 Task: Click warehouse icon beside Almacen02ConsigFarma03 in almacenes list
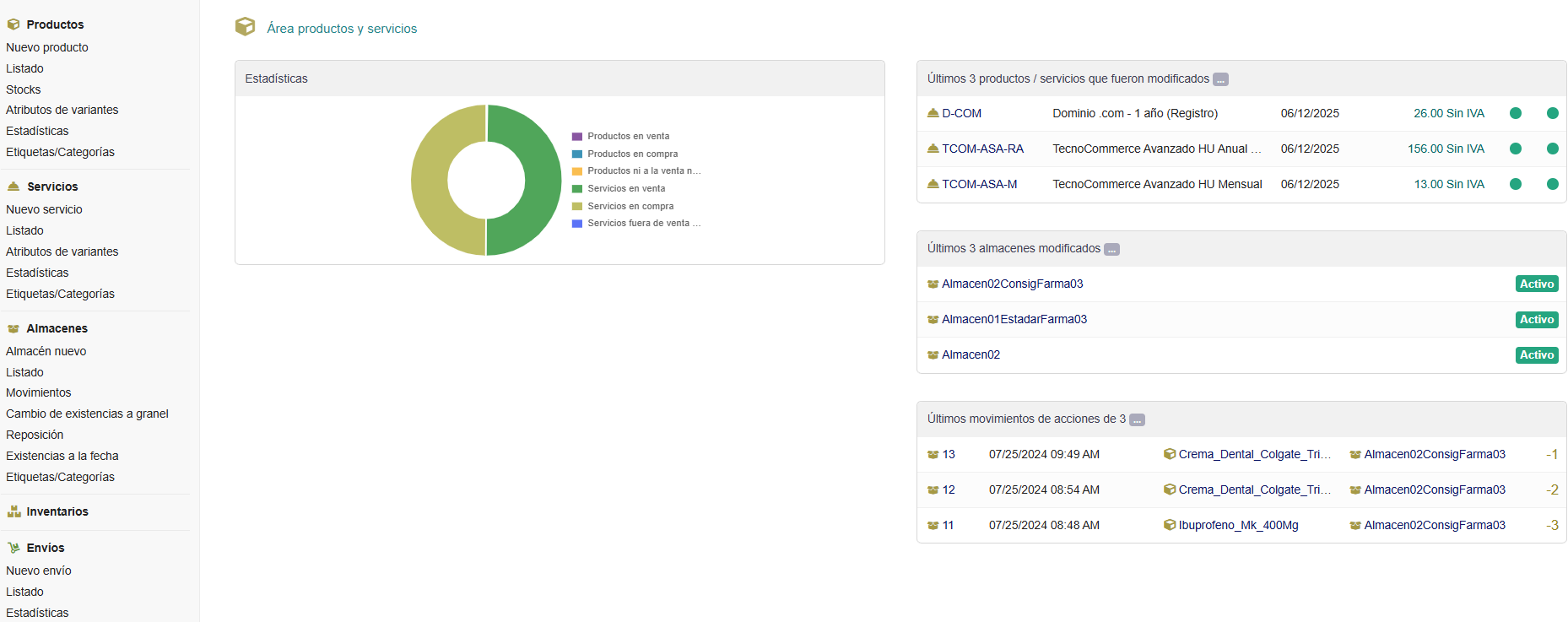[933, 284]
